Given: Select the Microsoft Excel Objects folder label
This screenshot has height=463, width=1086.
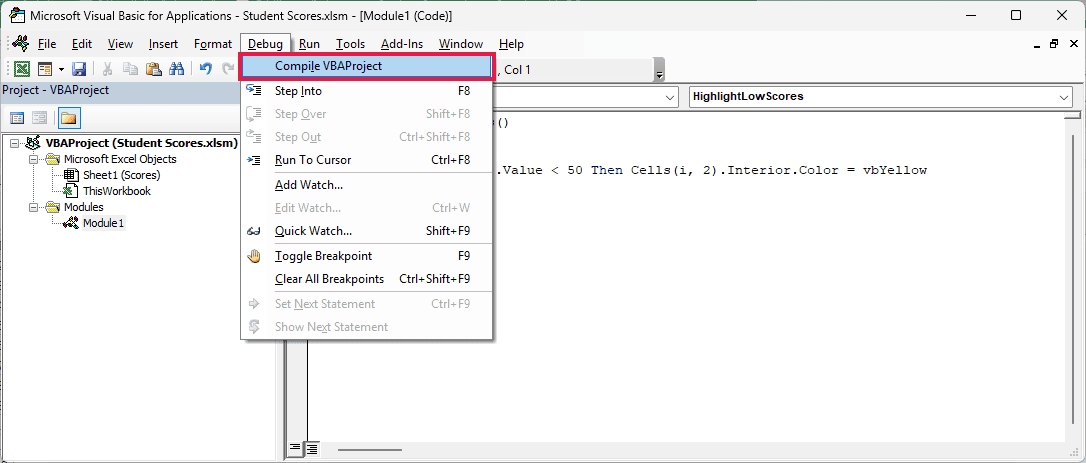Looking at the screenshot, I should click(120, 159).
